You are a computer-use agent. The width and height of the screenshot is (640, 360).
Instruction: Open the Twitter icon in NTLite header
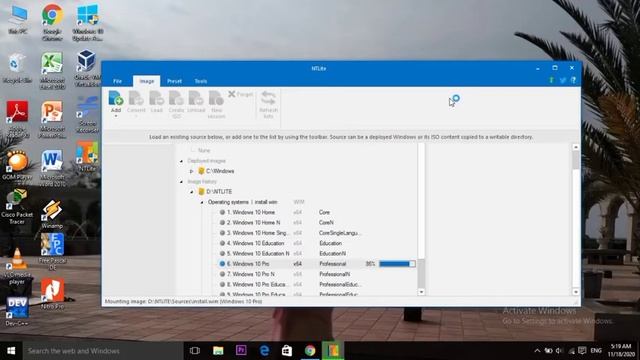point(562,80)
